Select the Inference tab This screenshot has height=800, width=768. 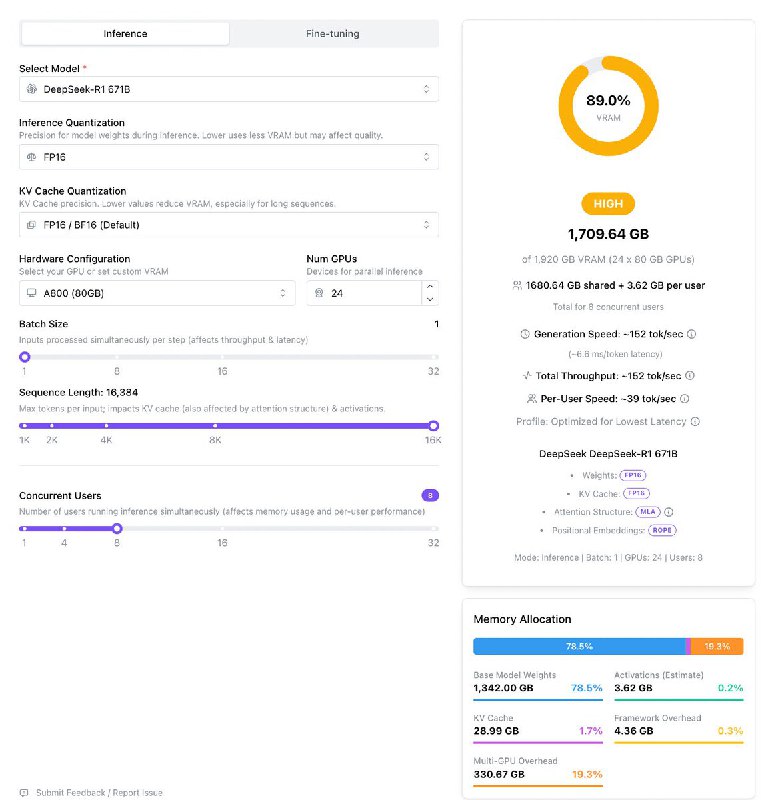tap(125, 34)
